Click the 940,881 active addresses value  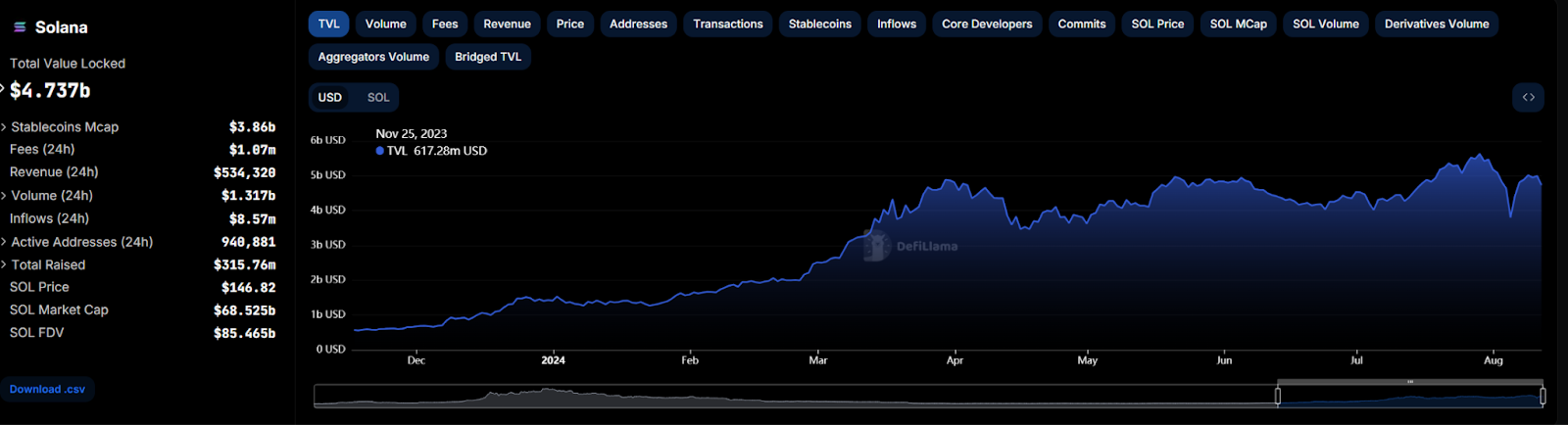pos(248,242)
